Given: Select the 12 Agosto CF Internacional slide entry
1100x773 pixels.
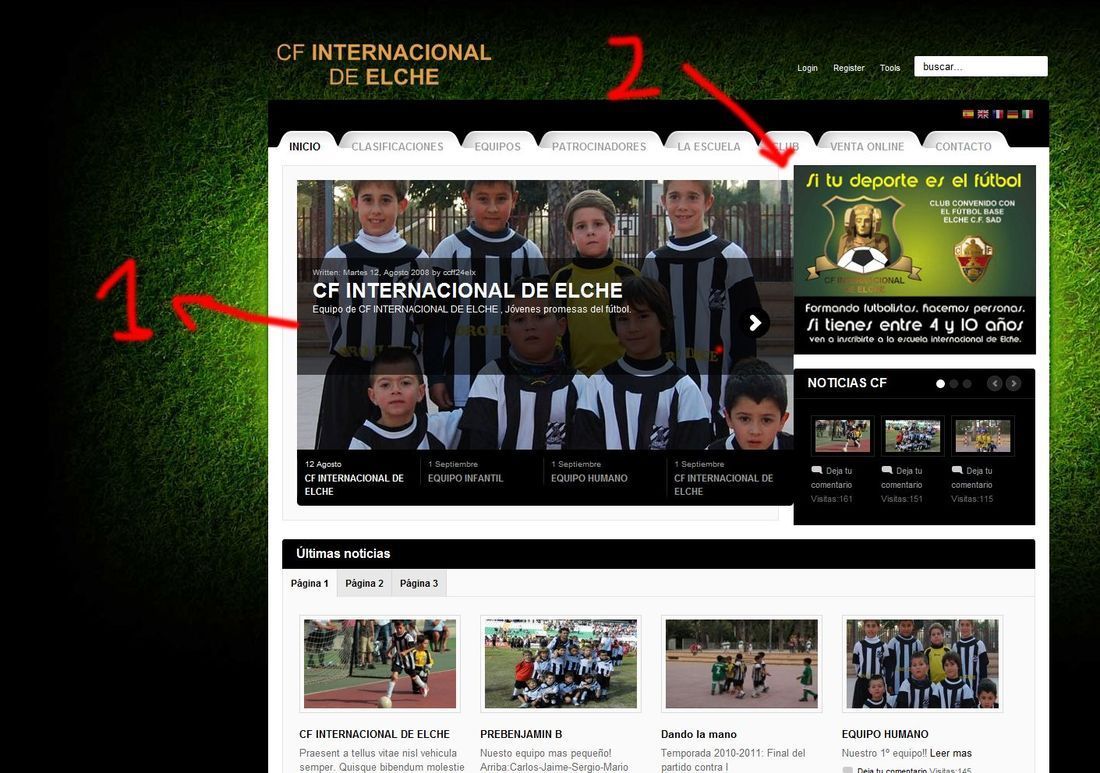Looking at the screenshot, I should point(358,478).
